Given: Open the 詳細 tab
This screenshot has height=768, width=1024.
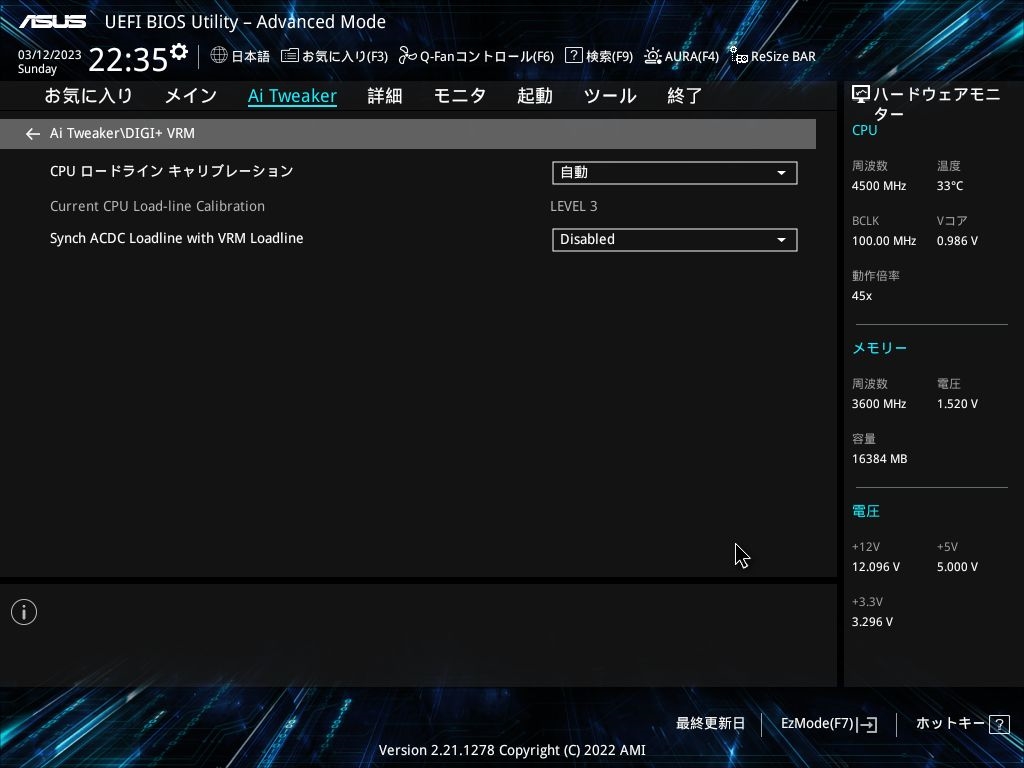Looking at the screenshot, I should coord(385,96).
